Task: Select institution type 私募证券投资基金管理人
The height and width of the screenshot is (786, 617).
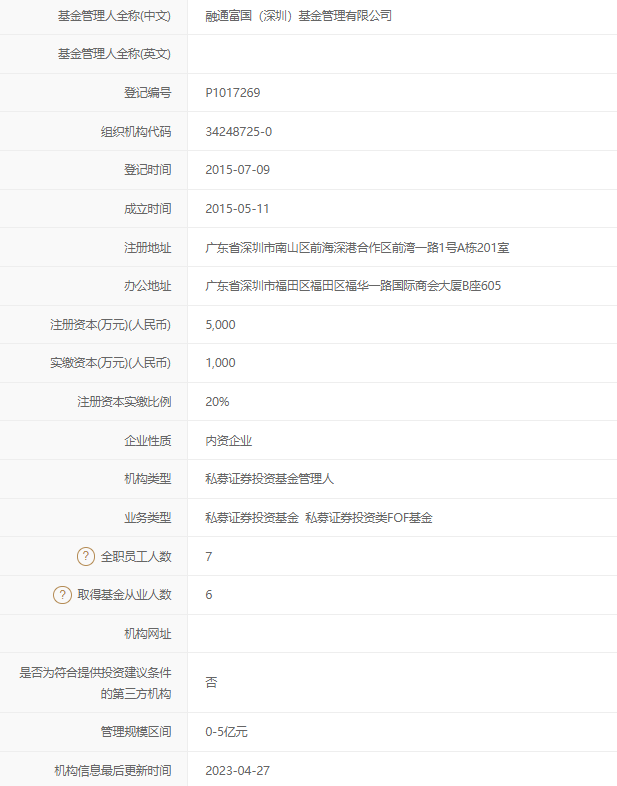Action: (270, 479)
